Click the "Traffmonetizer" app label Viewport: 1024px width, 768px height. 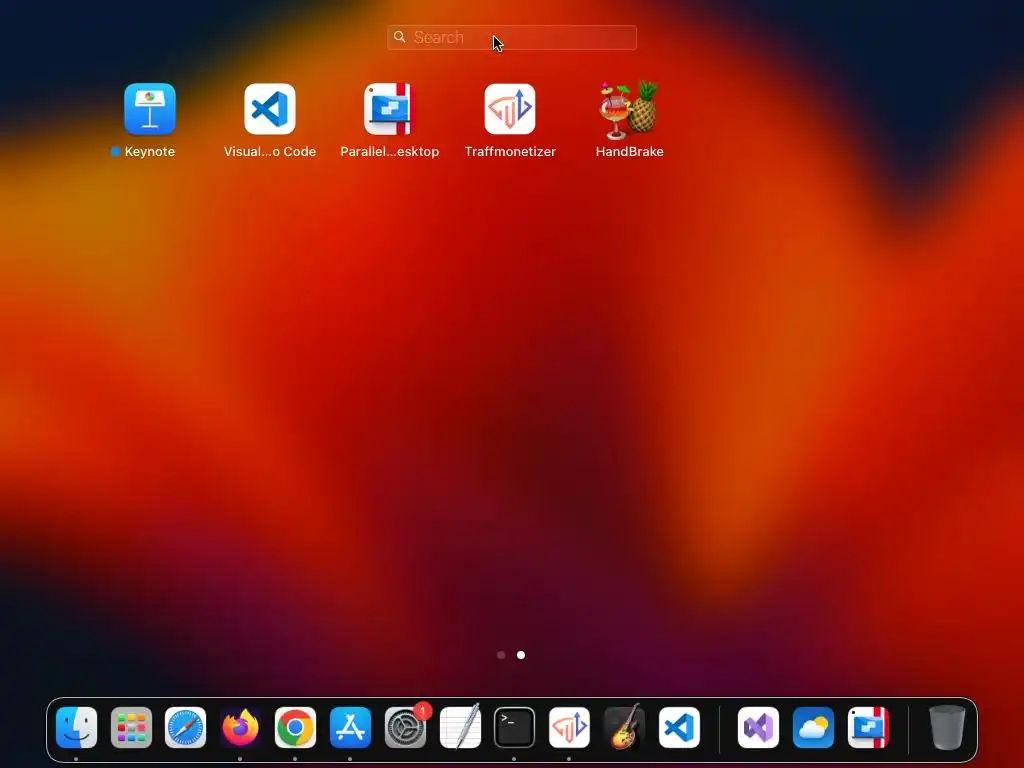510,152
